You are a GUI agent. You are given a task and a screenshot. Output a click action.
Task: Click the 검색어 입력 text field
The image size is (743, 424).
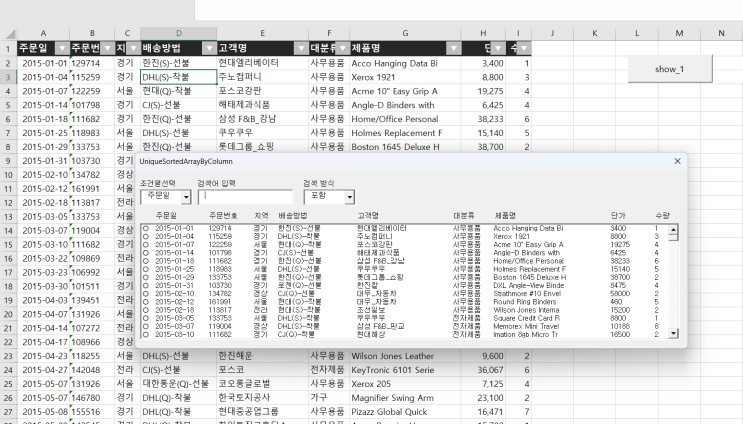(245, 197)
